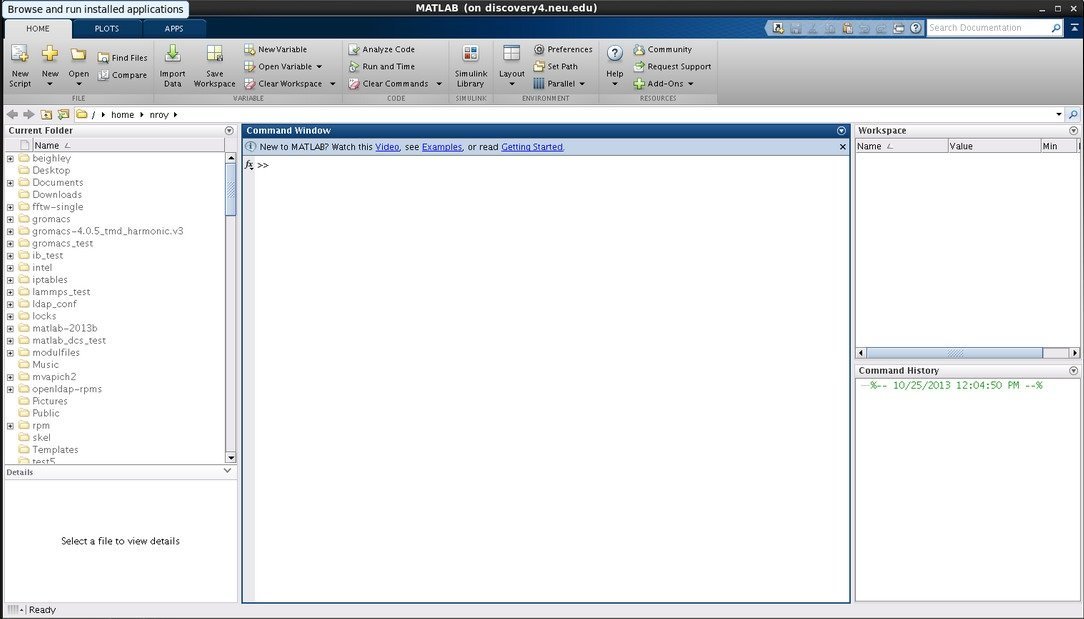Open the new shortcut icon in the quick access toolbar
This screenshot has height=619, width=1084.
click(778, 28)
